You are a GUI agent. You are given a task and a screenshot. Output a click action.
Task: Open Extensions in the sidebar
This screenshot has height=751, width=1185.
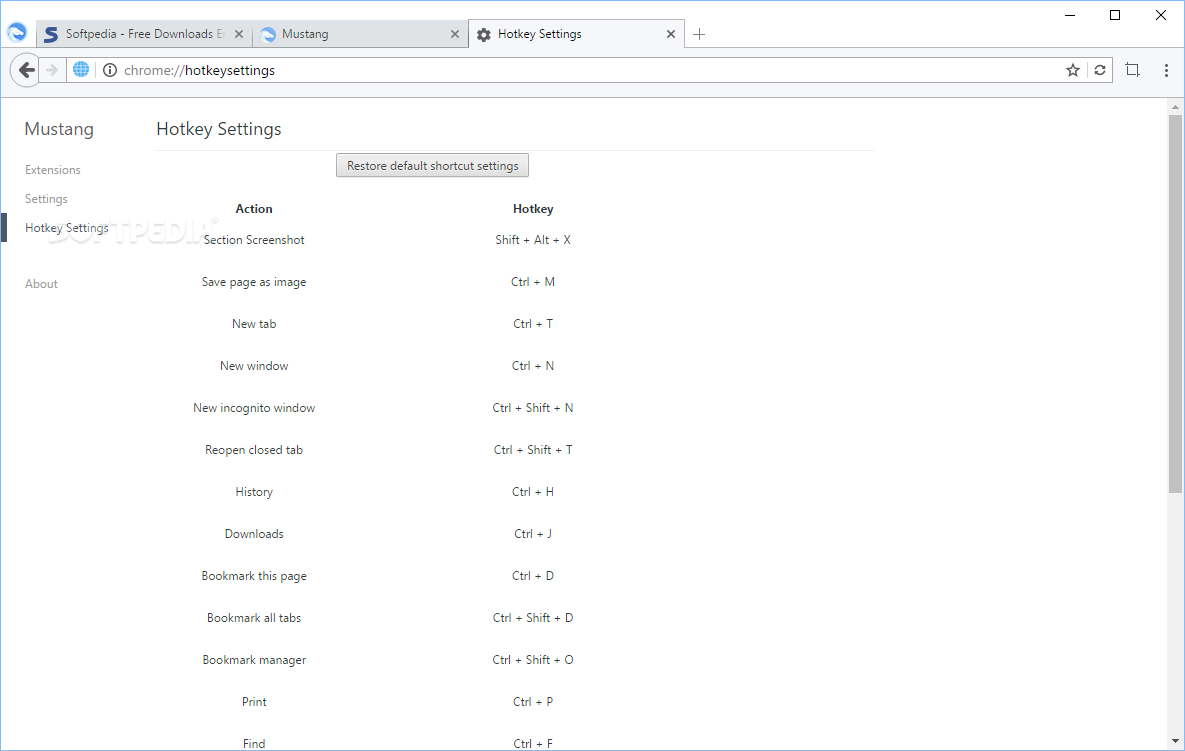[x=53, y=170]
